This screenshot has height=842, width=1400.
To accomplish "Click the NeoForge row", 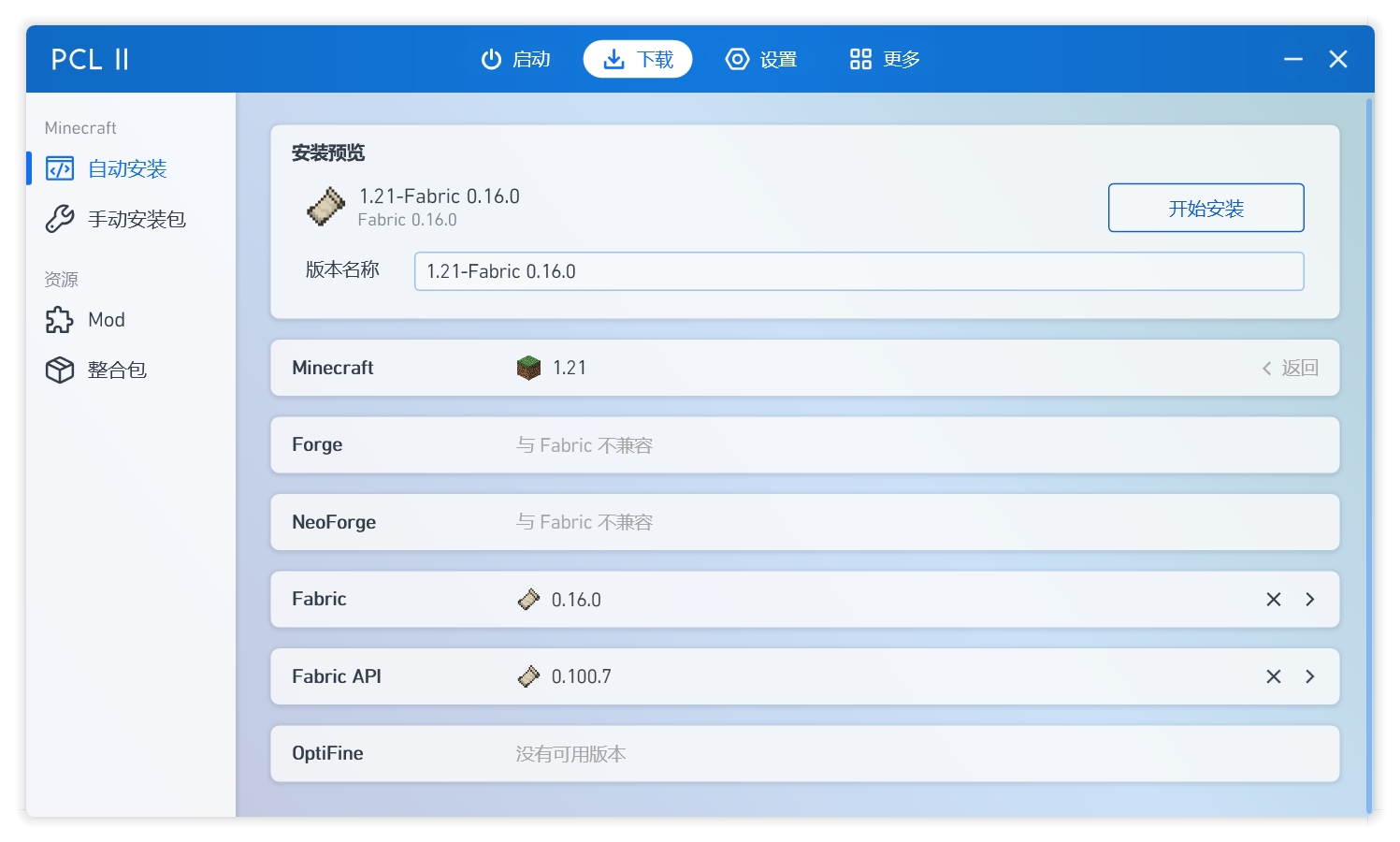I will (804, 522).
